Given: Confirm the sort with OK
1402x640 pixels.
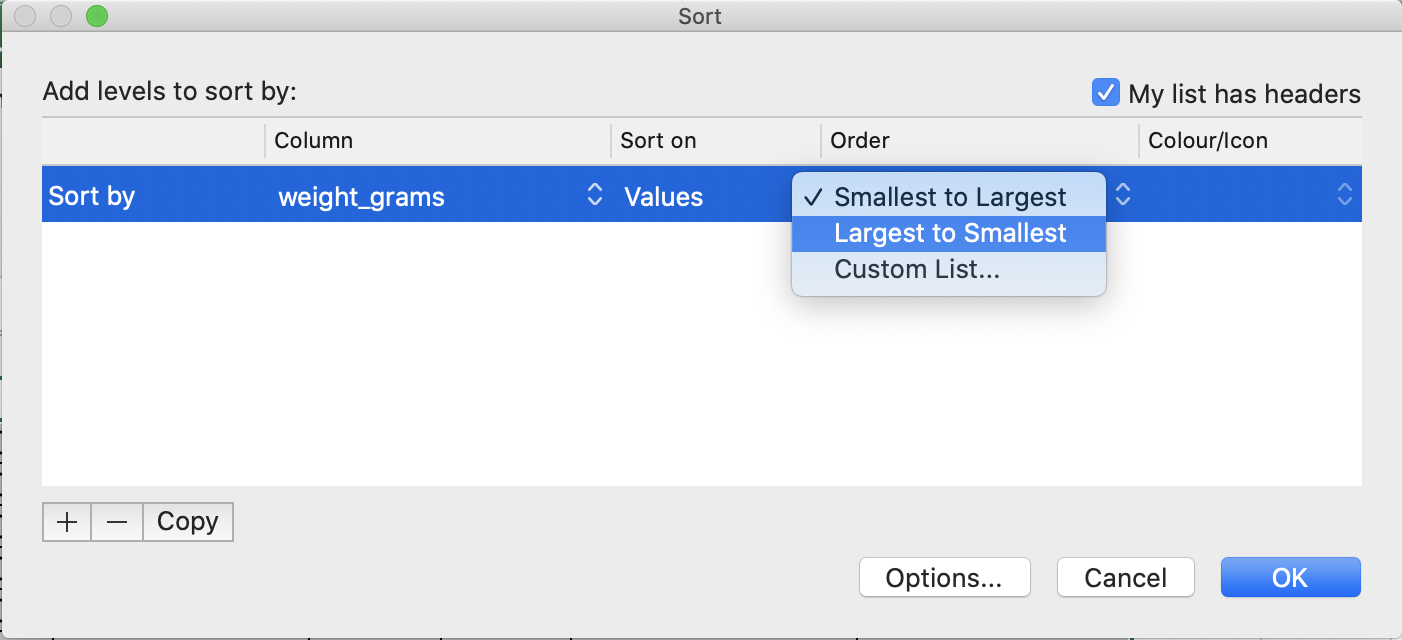Looking at the screenshot, I should pos(1290,577).
